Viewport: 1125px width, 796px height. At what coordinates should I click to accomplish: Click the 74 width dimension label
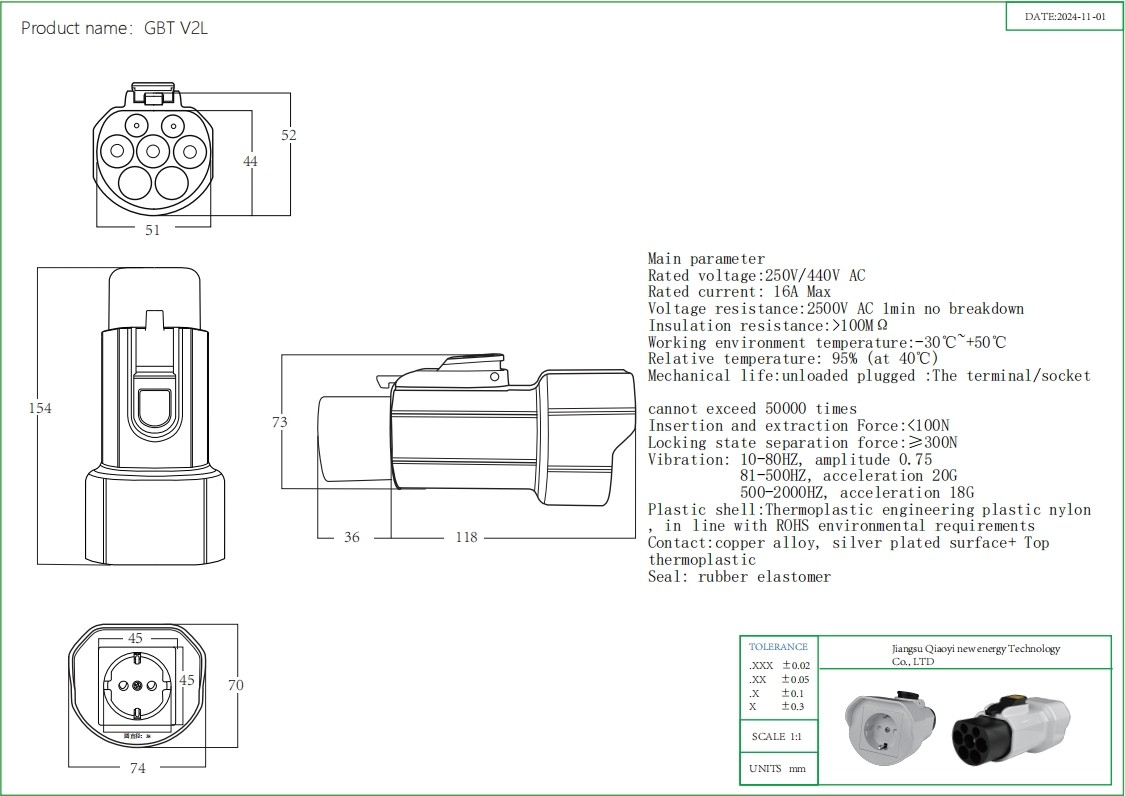[x=138, y=768]
